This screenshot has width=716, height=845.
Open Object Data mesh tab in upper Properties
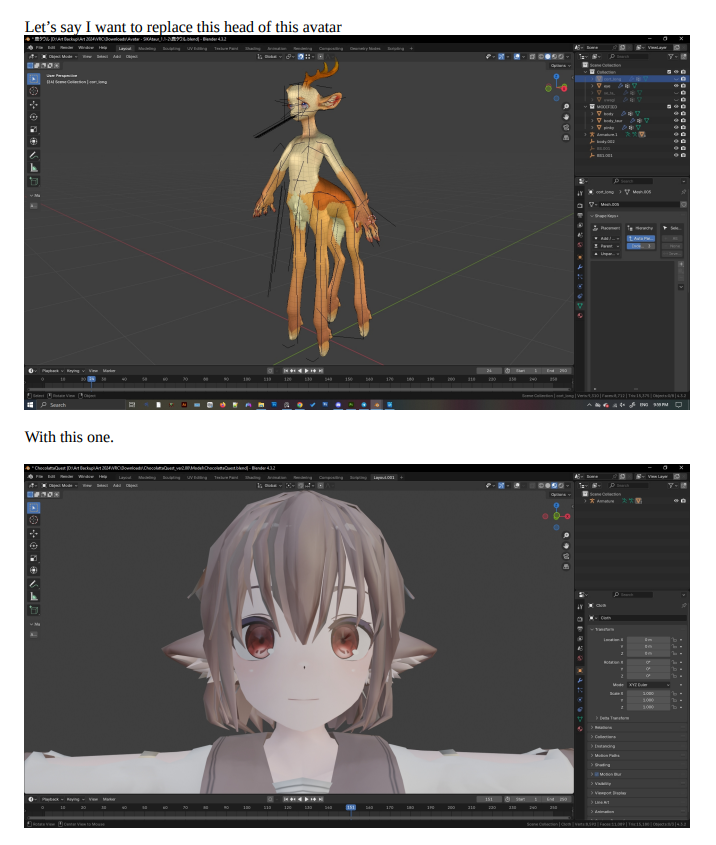pos(580,306)
